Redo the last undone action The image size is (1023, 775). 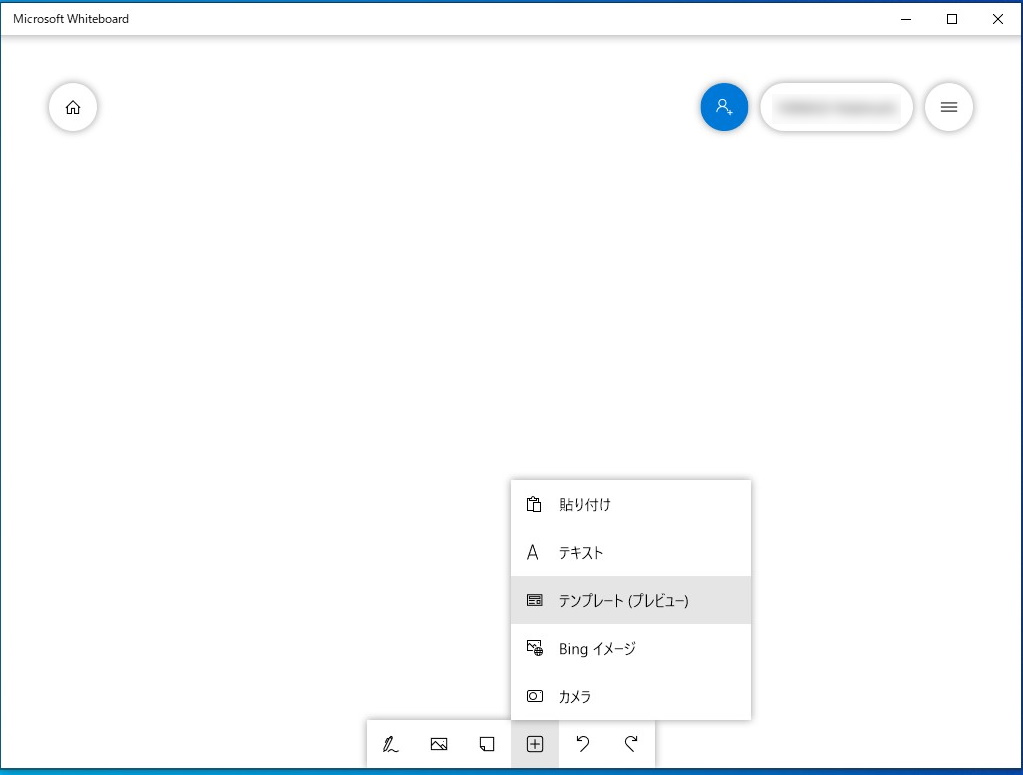click(631, 744)
